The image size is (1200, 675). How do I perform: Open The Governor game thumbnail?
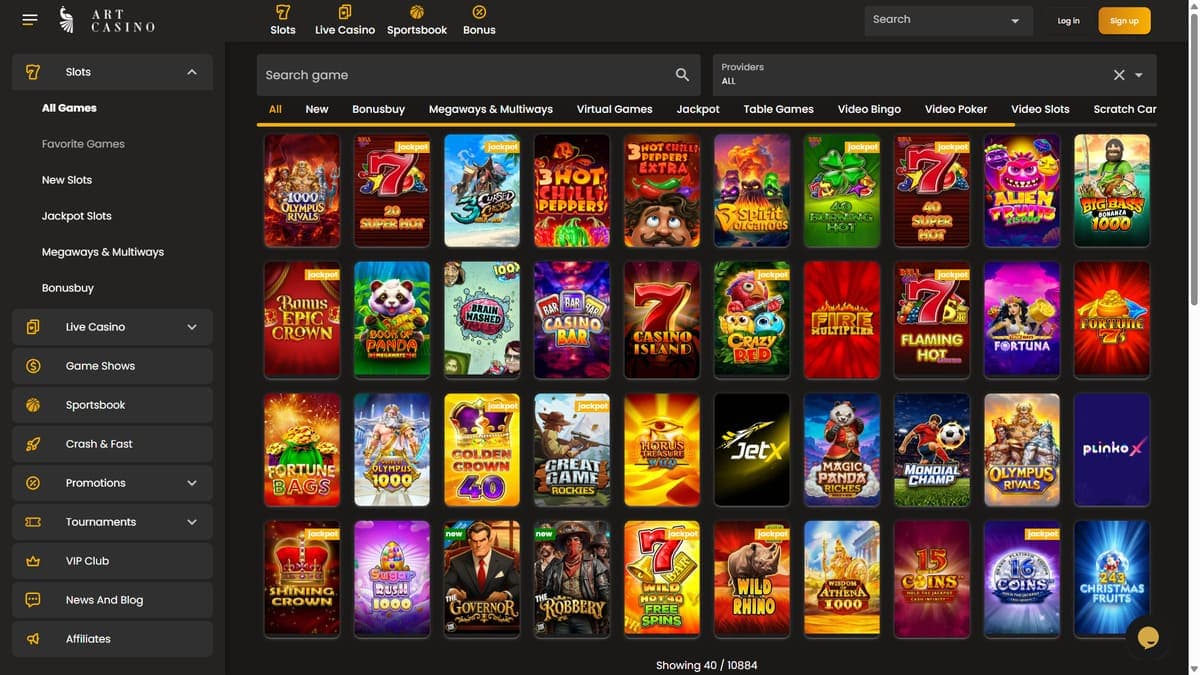(482, 579)
